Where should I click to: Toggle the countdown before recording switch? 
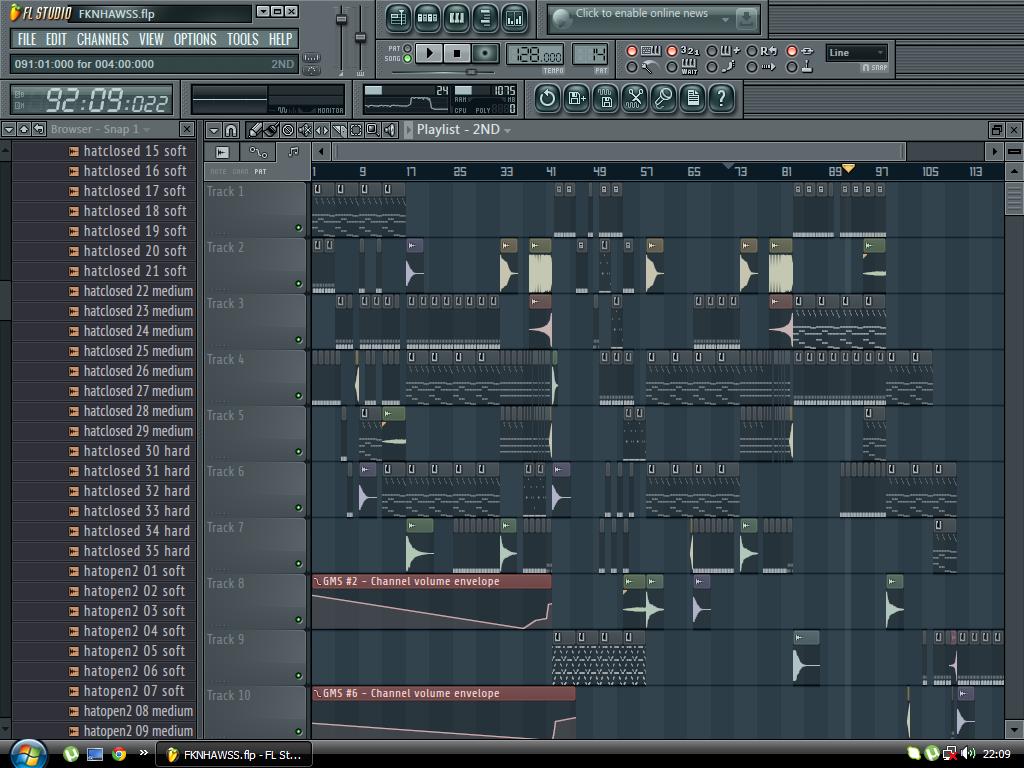(672, 51)
